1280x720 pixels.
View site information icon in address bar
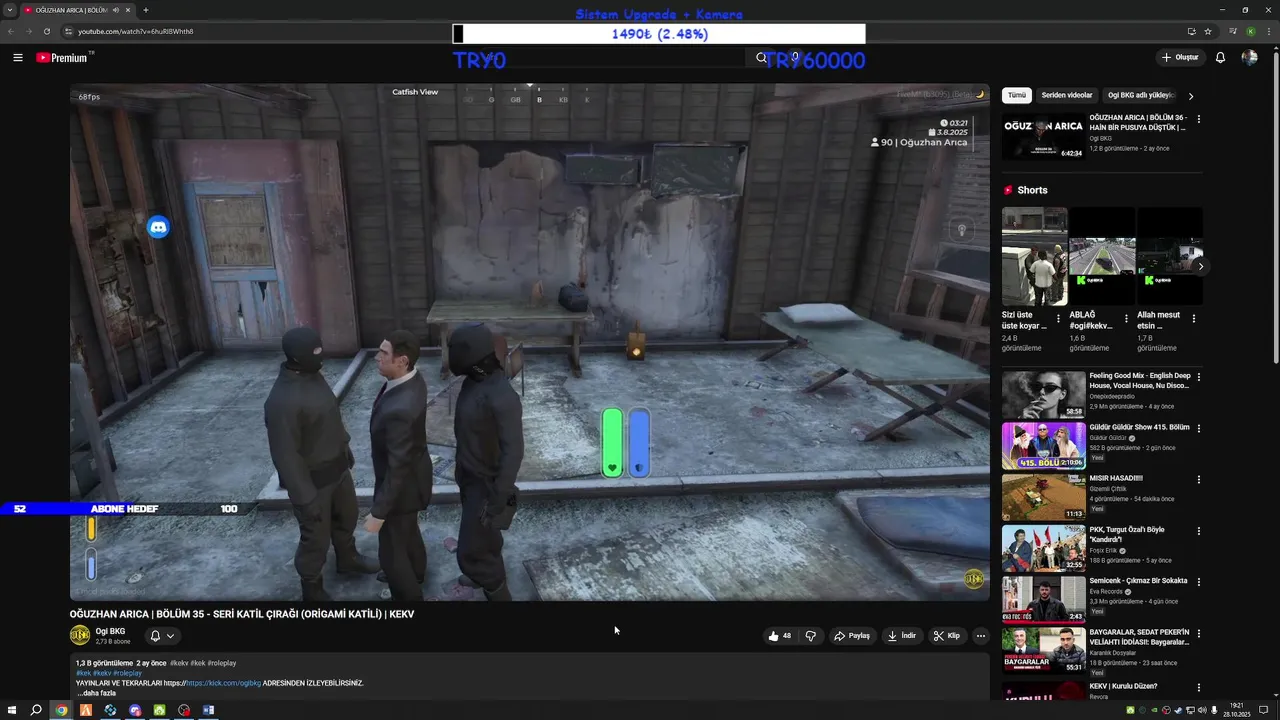[67, 31]
